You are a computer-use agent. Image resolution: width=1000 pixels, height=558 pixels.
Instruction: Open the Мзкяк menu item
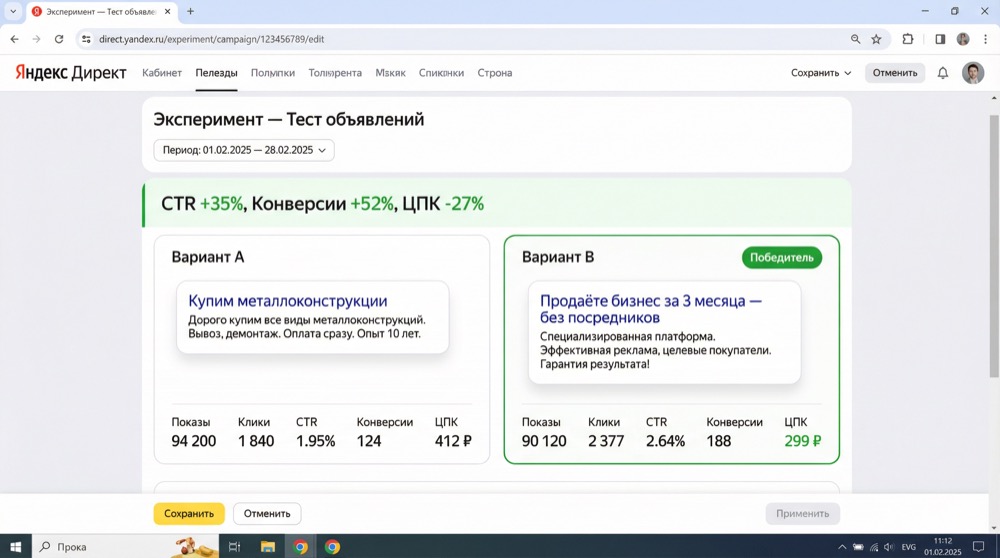coord(390,73)
